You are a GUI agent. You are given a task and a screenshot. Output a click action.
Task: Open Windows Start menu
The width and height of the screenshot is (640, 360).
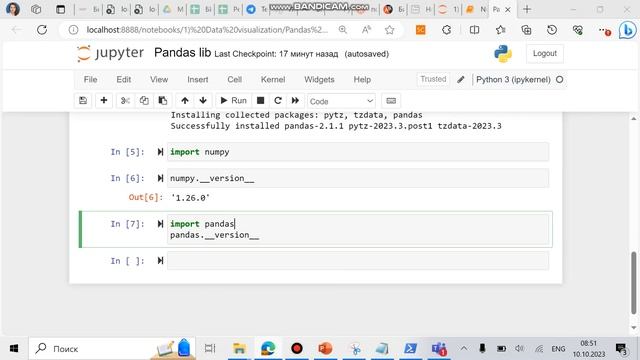[14, 349]
